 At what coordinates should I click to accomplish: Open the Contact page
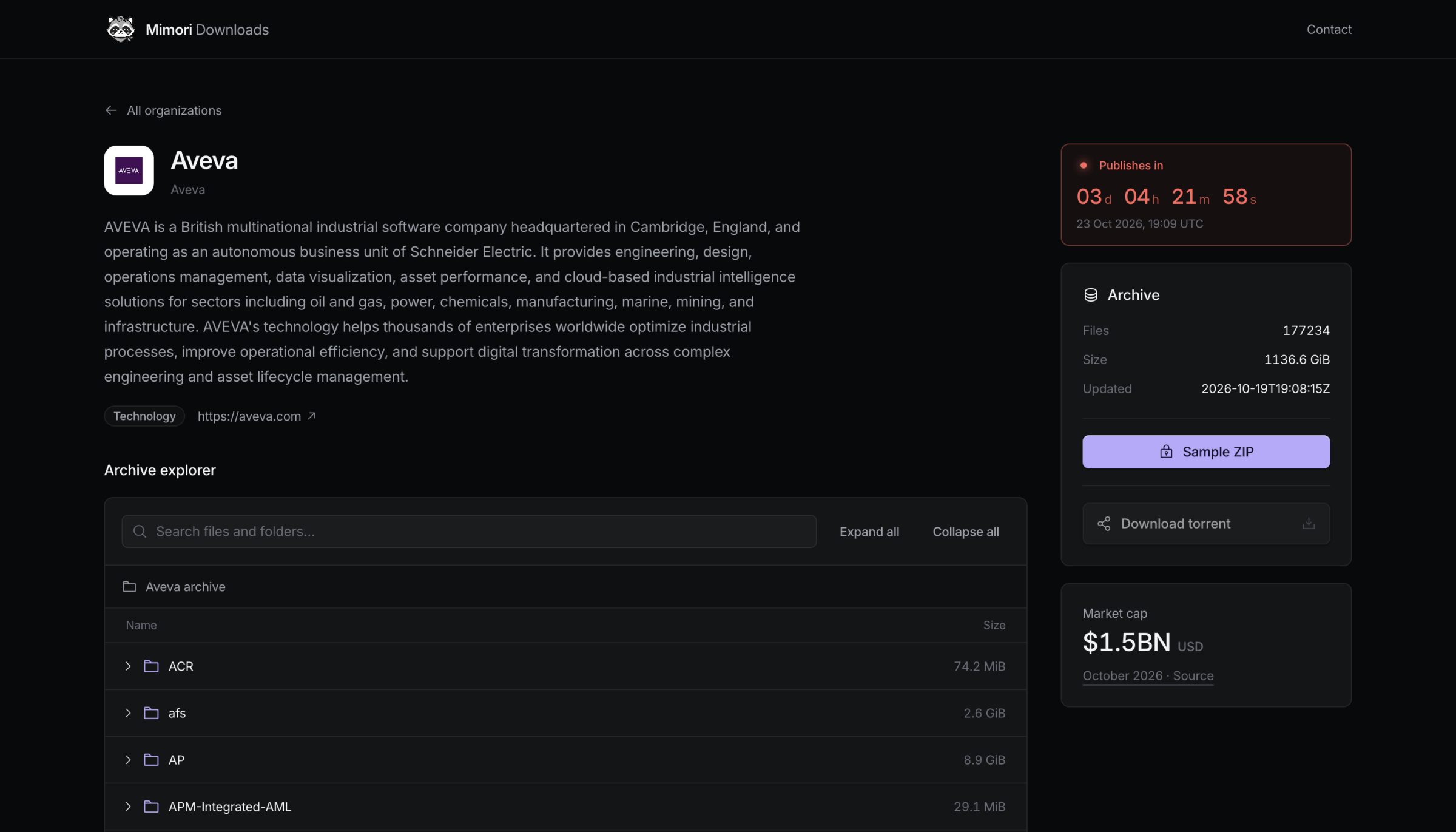click(x=1329, y=29)
